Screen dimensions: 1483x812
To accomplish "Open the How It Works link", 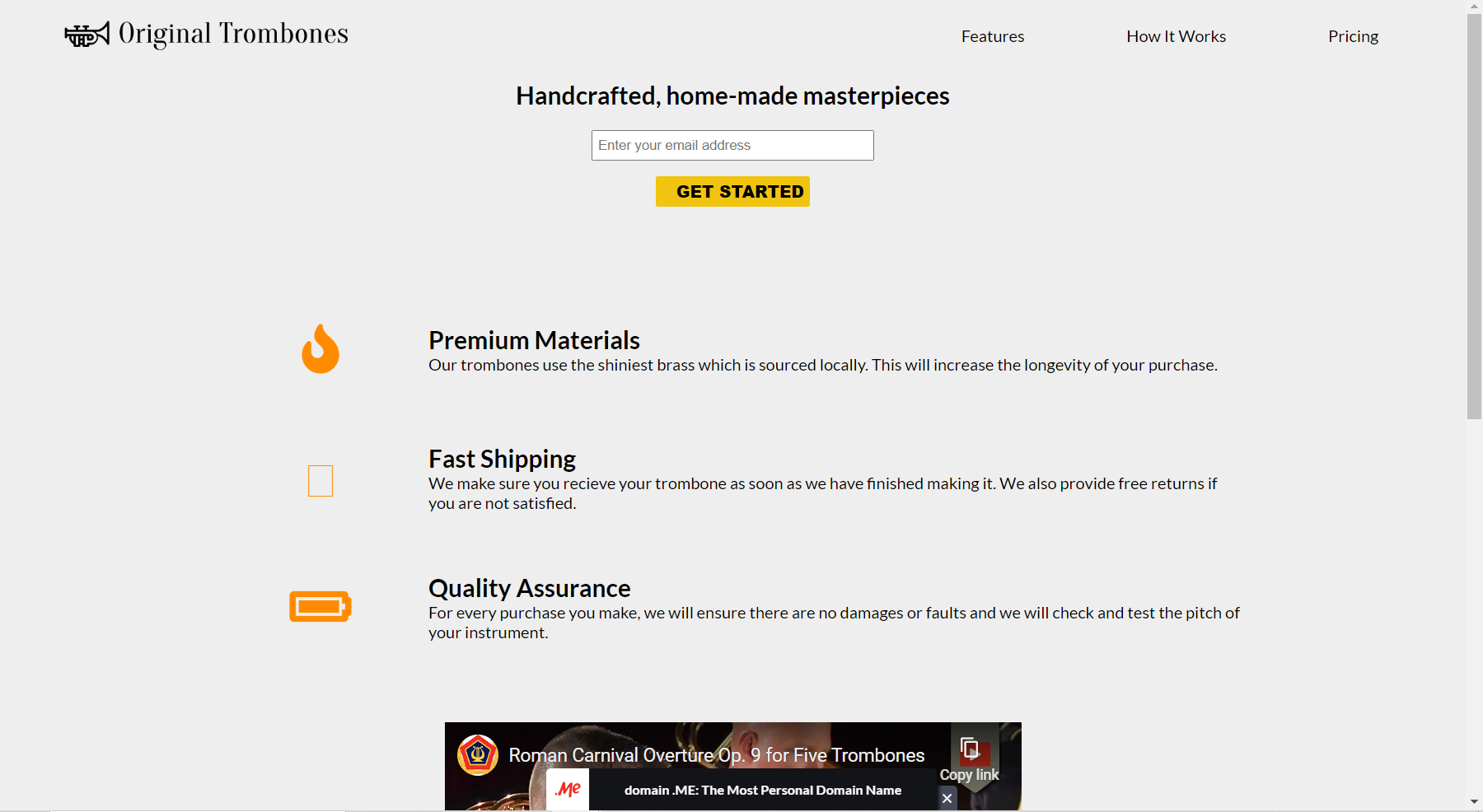I will coord(1176,36).
